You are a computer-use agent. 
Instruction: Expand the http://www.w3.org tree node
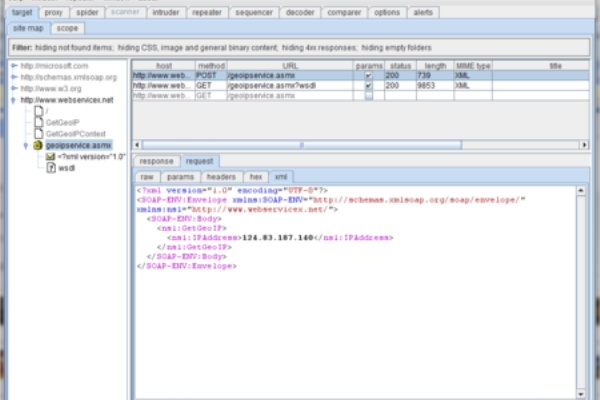[14, 88]
